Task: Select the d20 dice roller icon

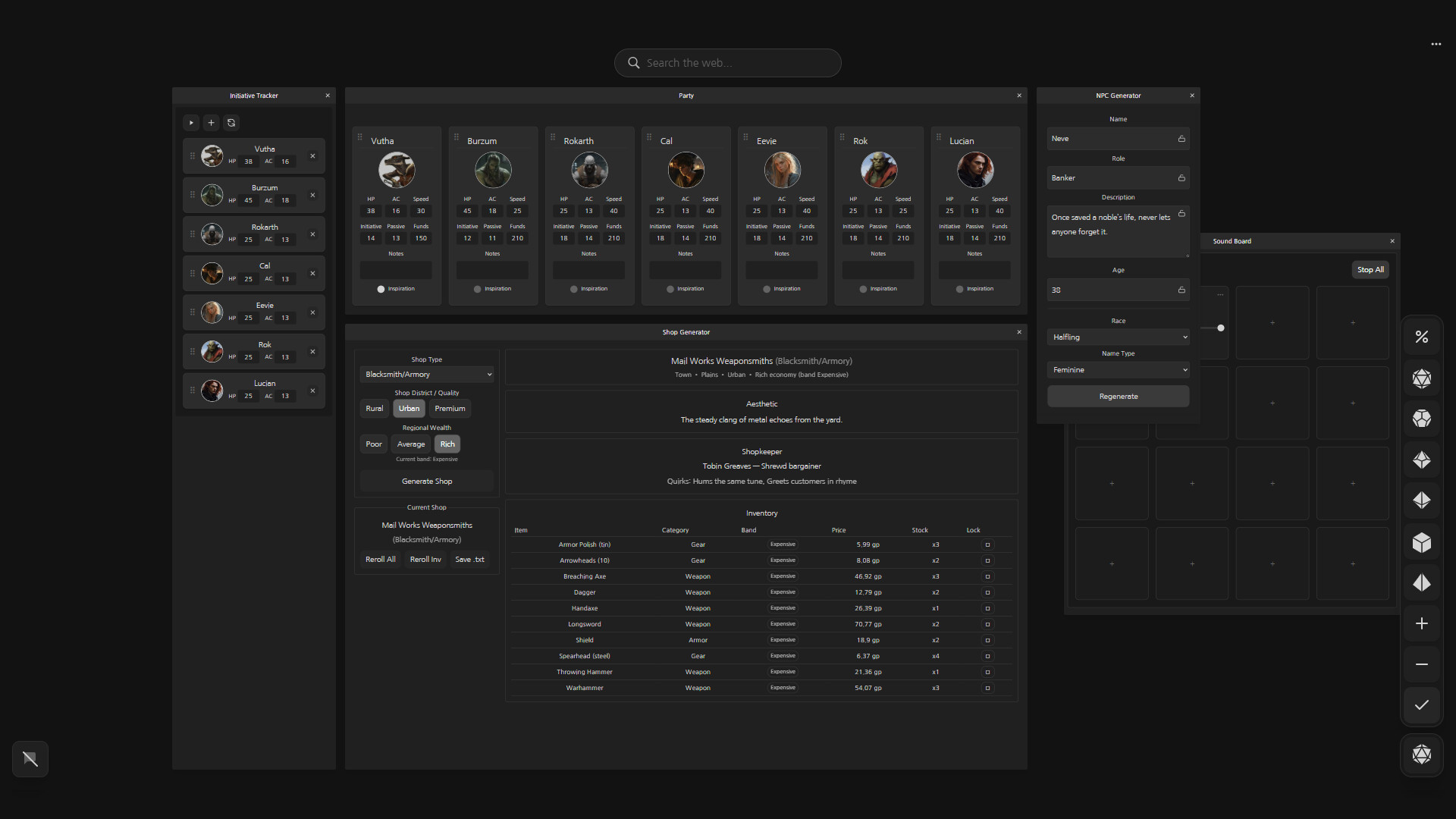Action: coord(1422,378)
